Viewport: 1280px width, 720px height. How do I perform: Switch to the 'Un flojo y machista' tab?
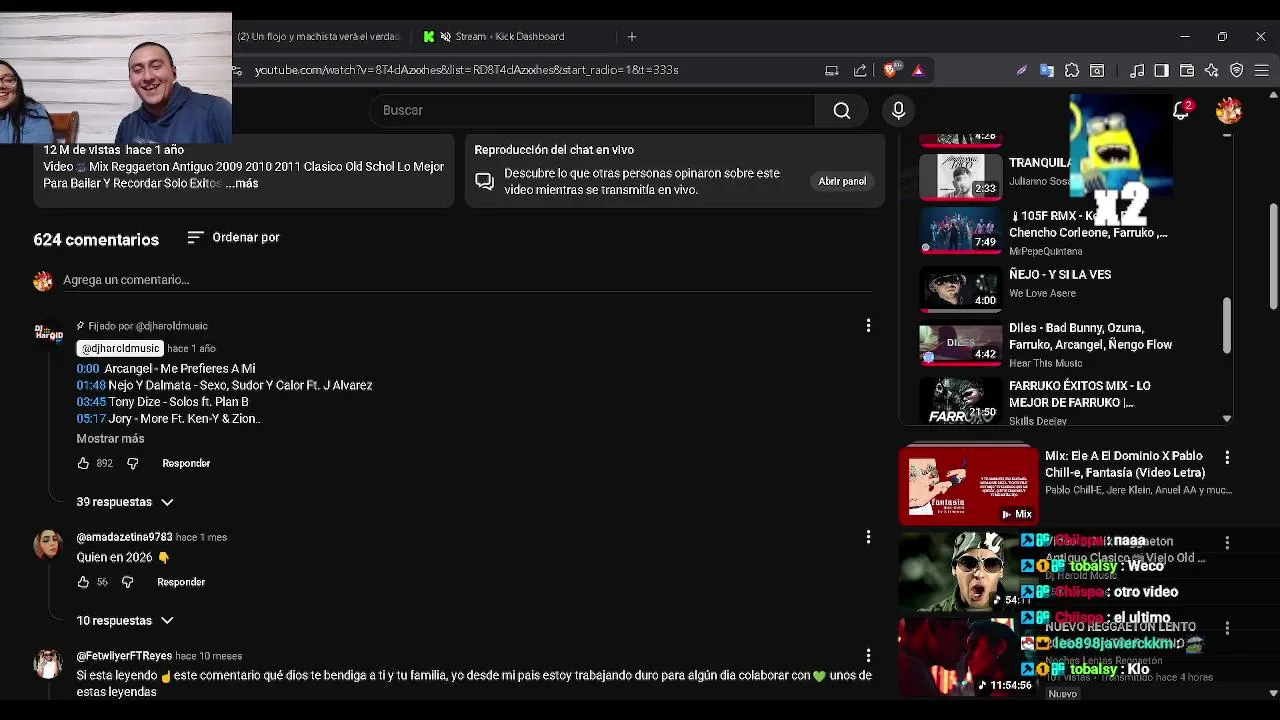(319, 36)
